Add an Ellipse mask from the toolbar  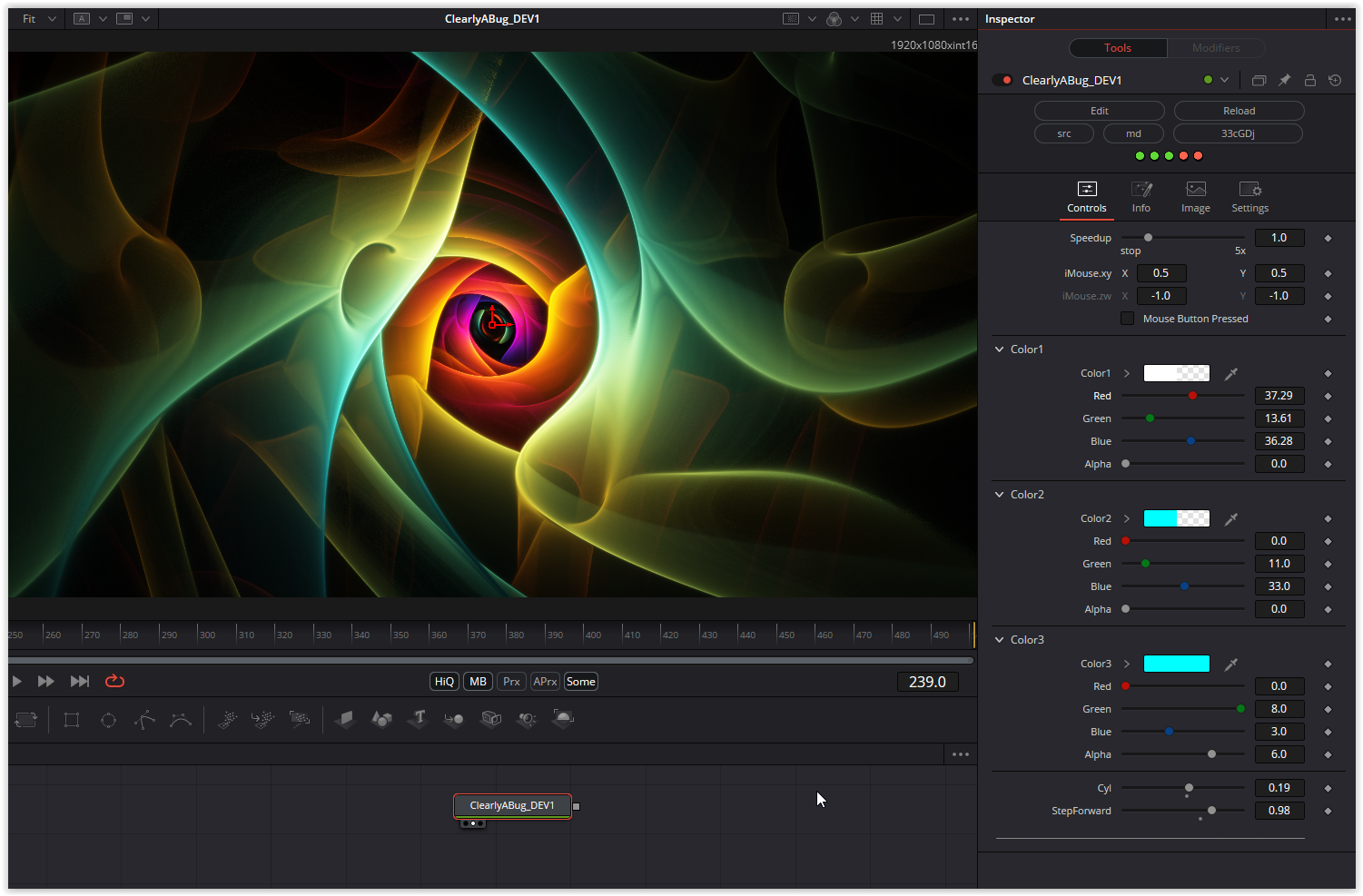(108, 720)
